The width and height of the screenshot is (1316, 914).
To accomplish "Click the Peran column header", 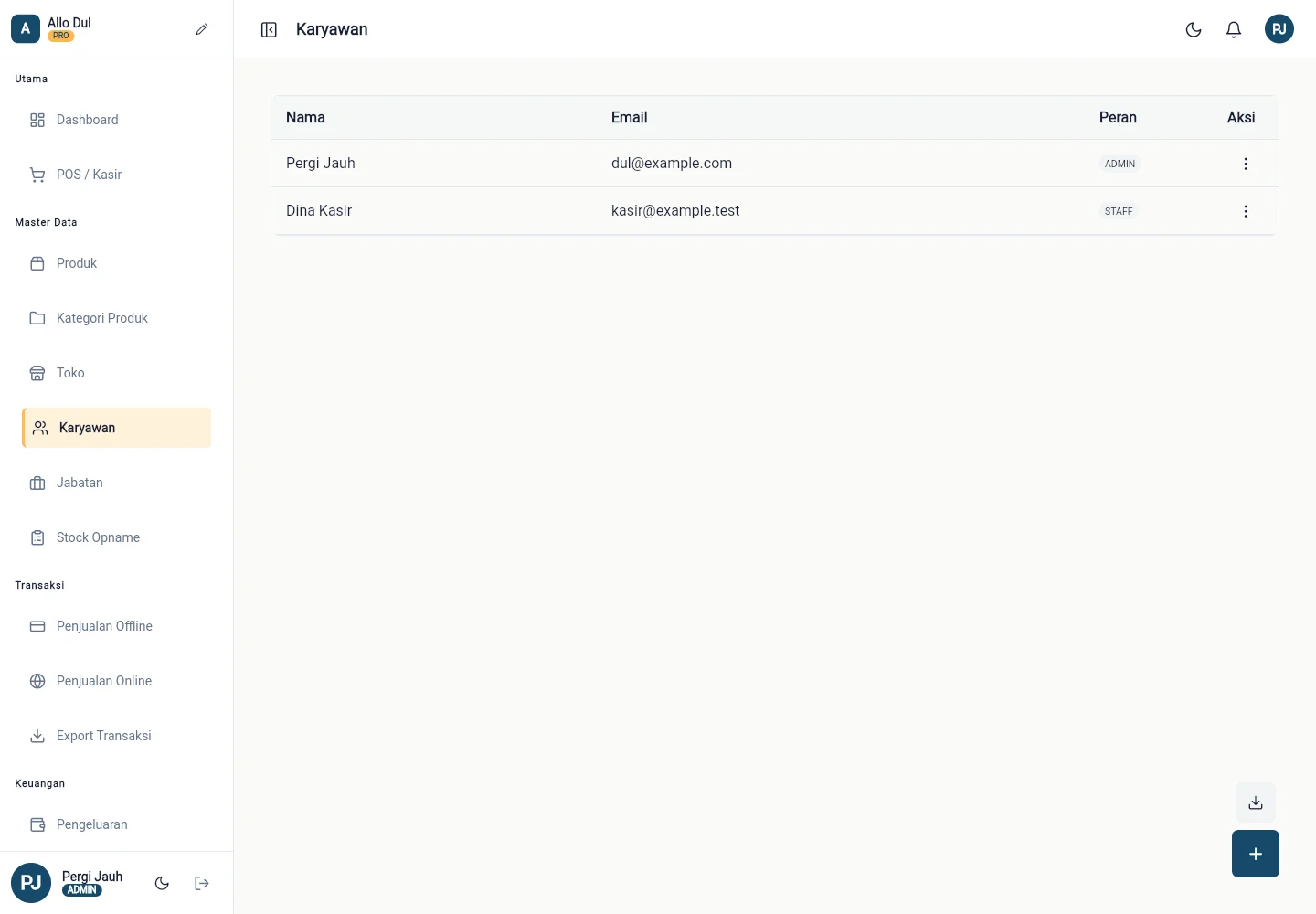I will coord(1118,118).
